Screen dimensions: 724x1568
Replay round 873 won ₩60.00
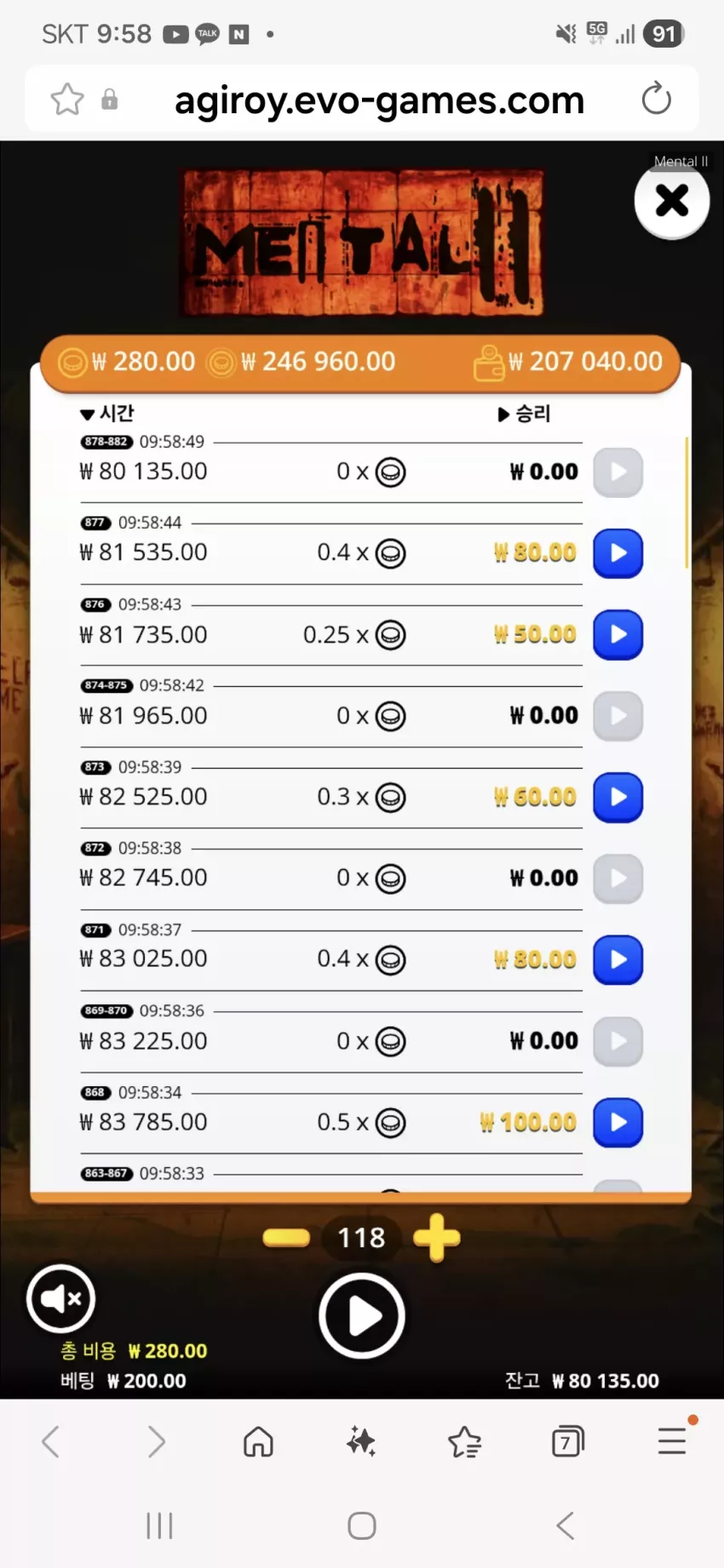coord(618,798)
